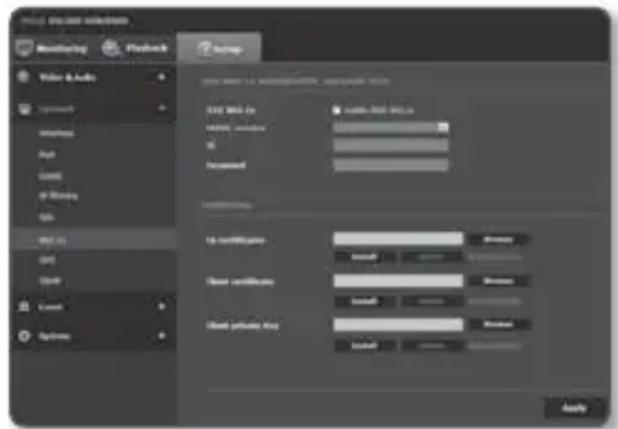This screenshot has width=618, height=429.
Task: Collapse the Network menu arrow
Action: pyautogui.click(x=161, y=108)
